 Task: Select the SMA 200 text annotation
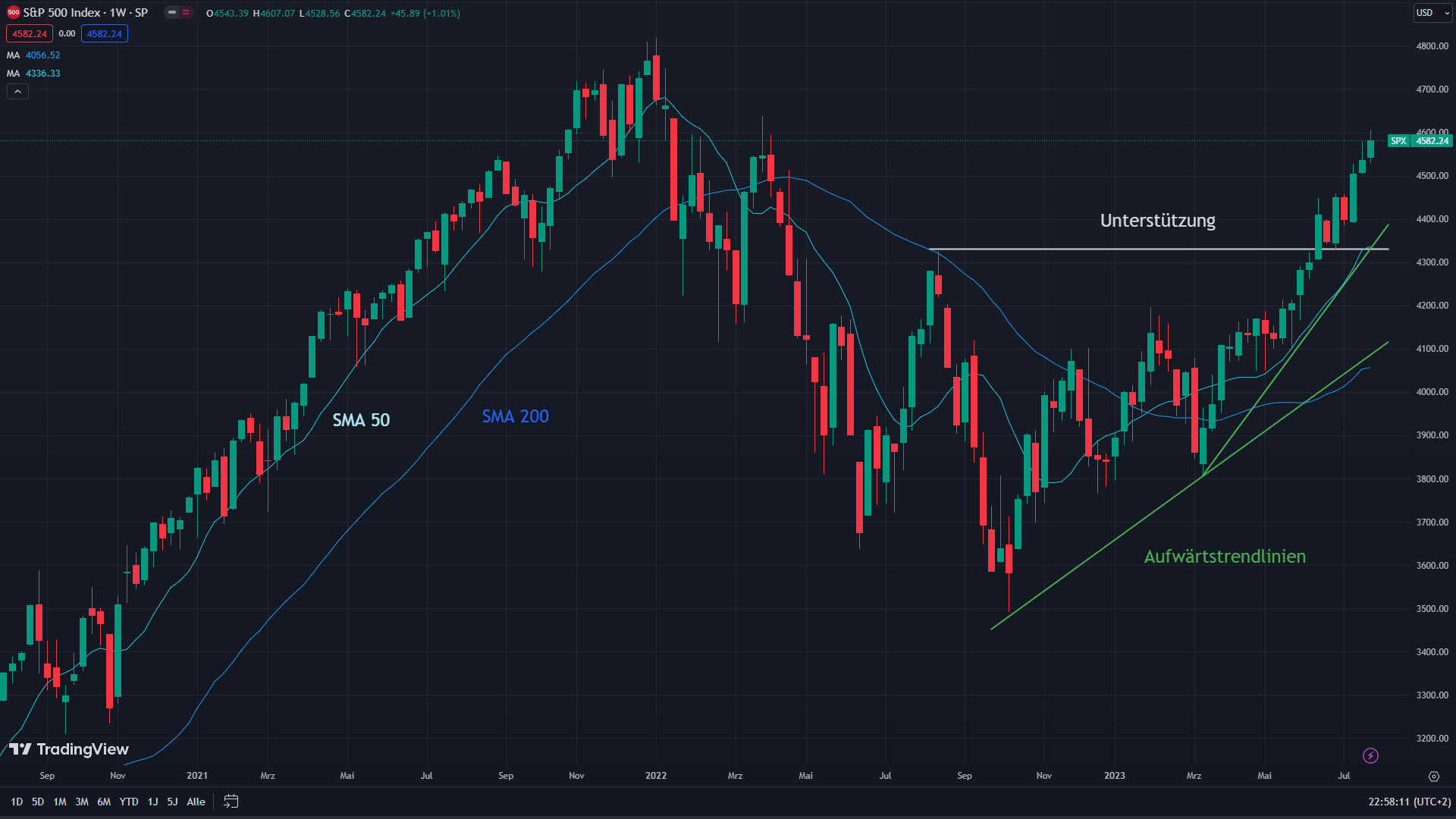pos(515,416)
